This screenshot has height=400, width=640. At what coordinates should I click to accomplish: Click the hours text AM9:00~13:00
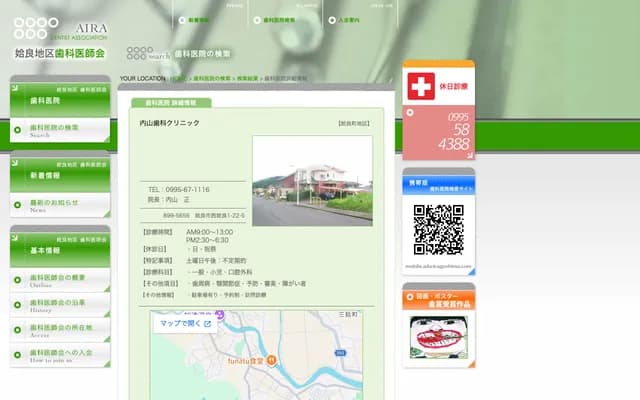pos(209,232)
